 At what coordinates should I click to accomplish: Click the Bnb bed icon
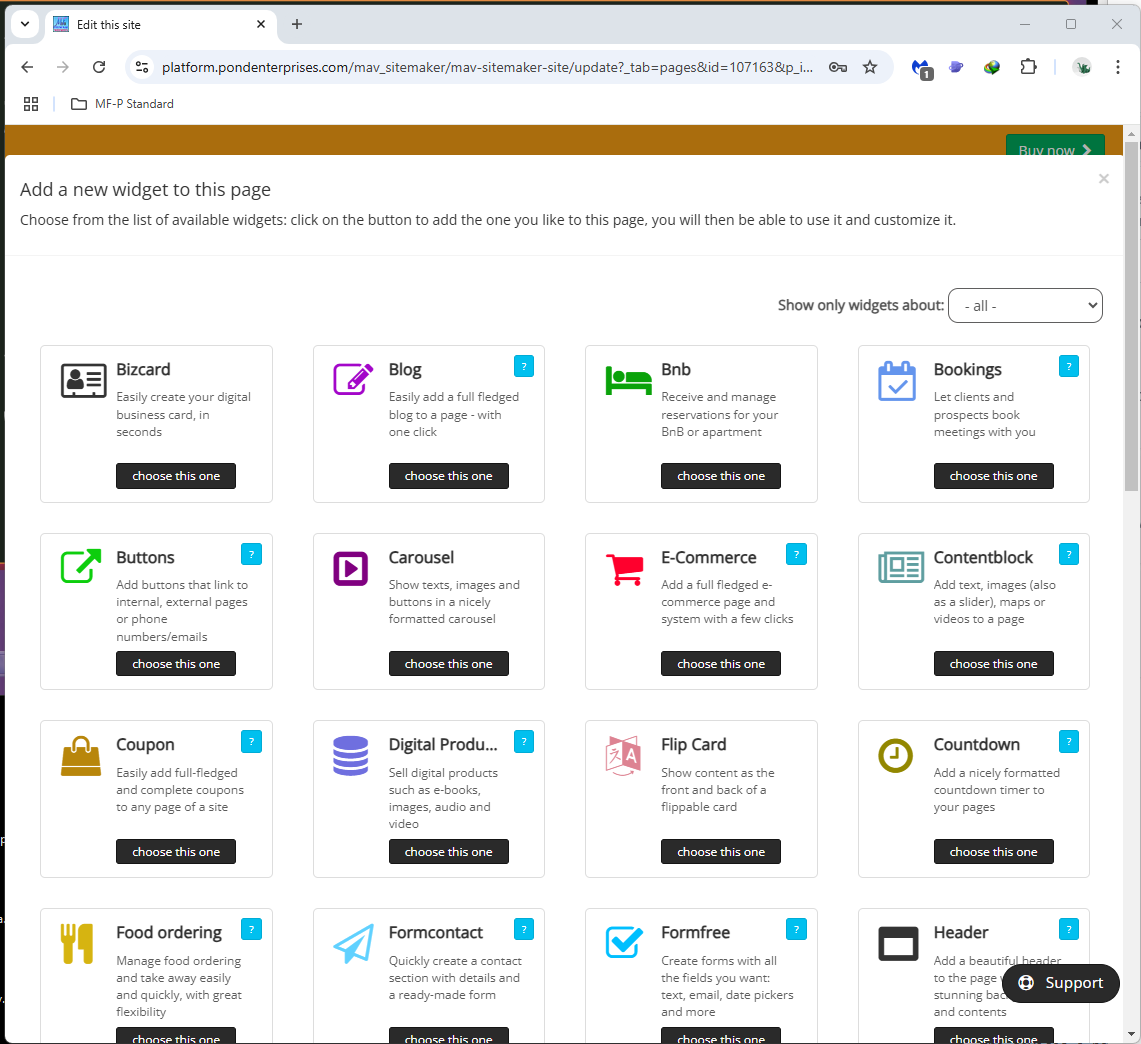pos(628,381)
